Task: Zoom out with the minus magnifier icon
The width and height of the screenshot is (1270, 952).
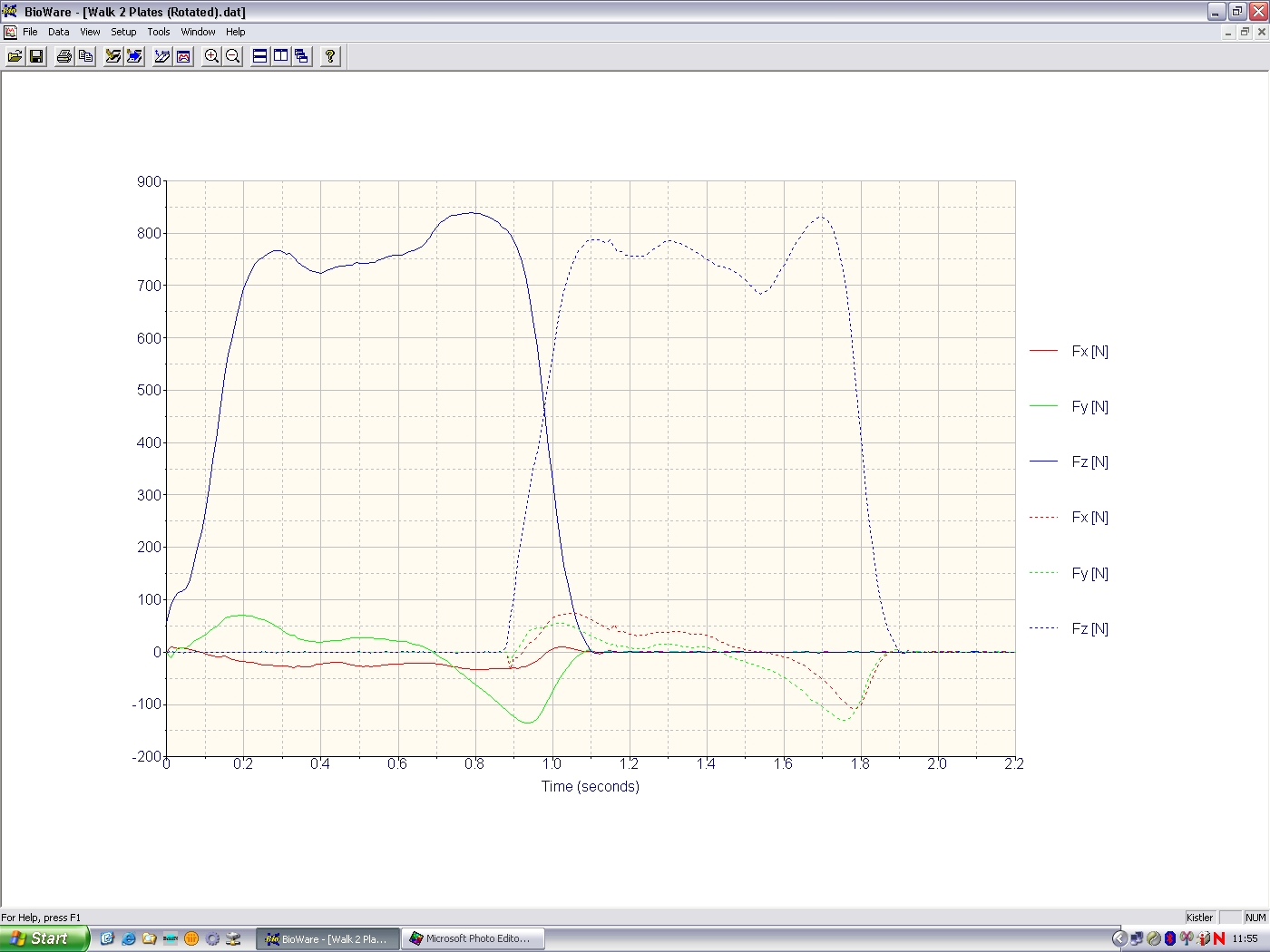Action: point(233,56)
